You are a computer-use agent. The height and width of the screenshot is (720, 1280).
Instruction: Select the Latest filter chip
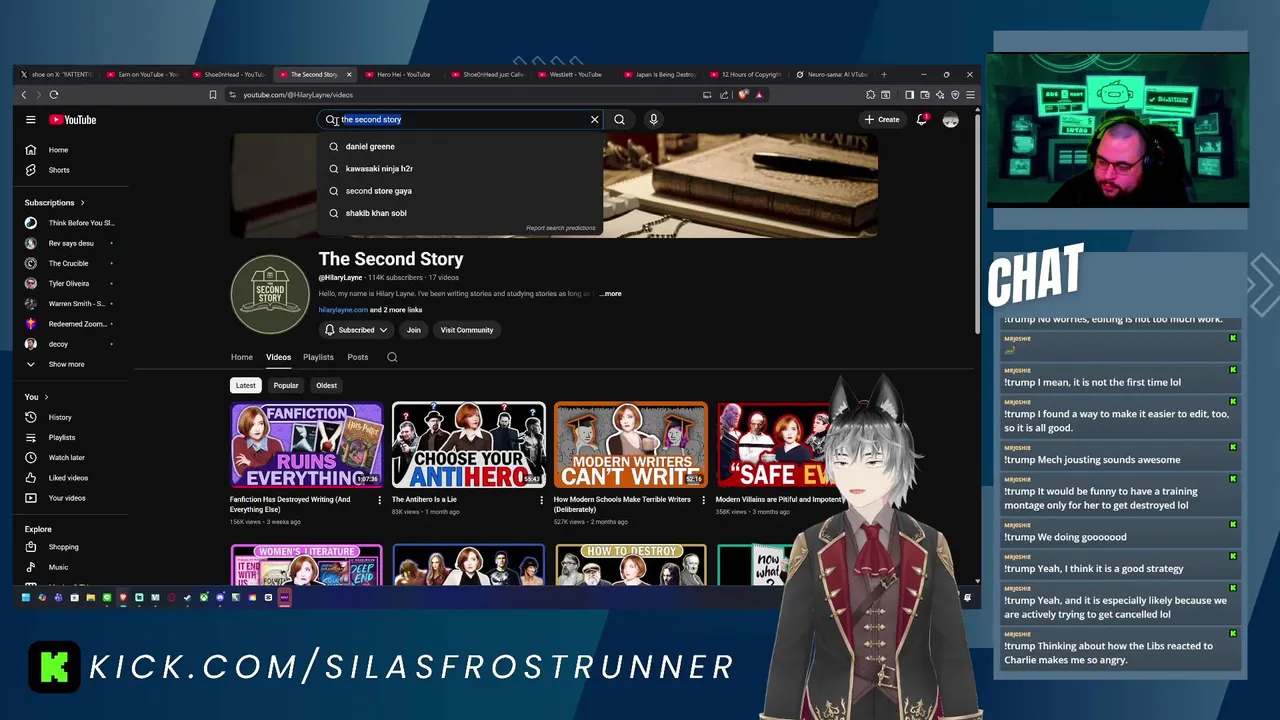click(245, 385)
